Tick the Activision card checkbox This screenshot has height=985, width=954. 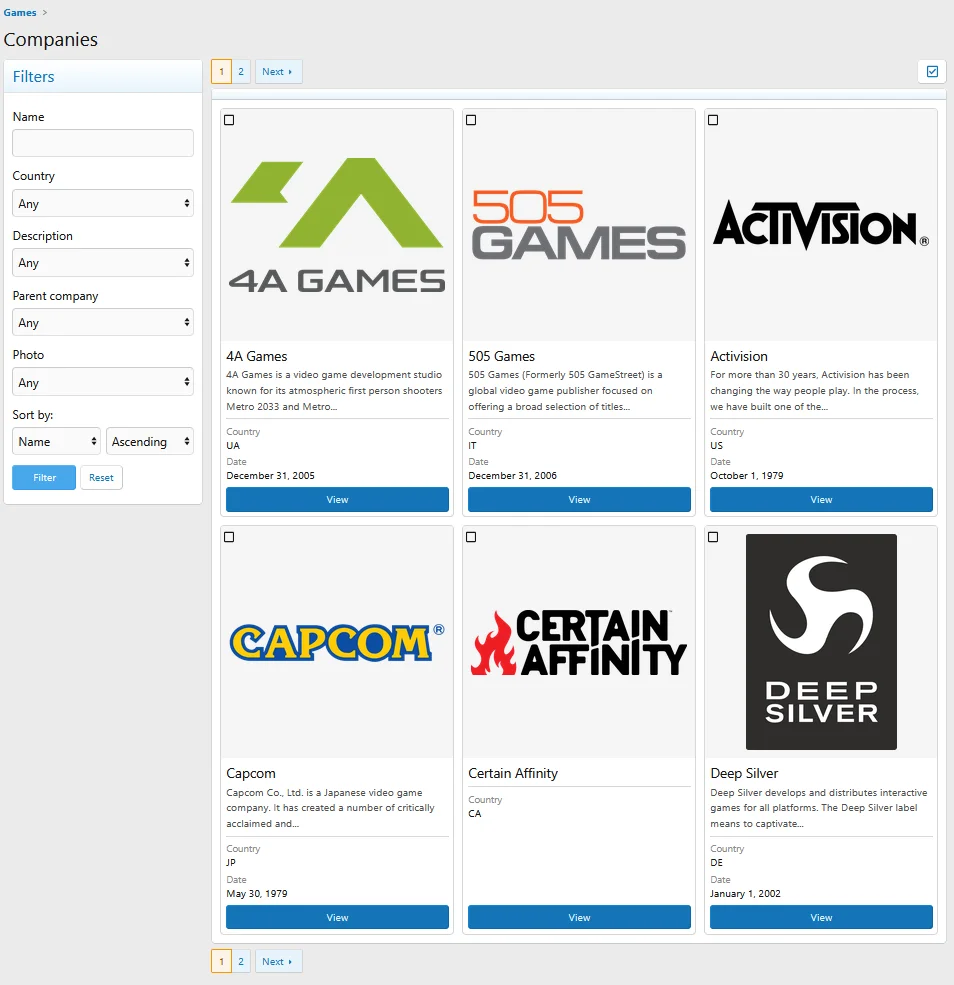713,120
